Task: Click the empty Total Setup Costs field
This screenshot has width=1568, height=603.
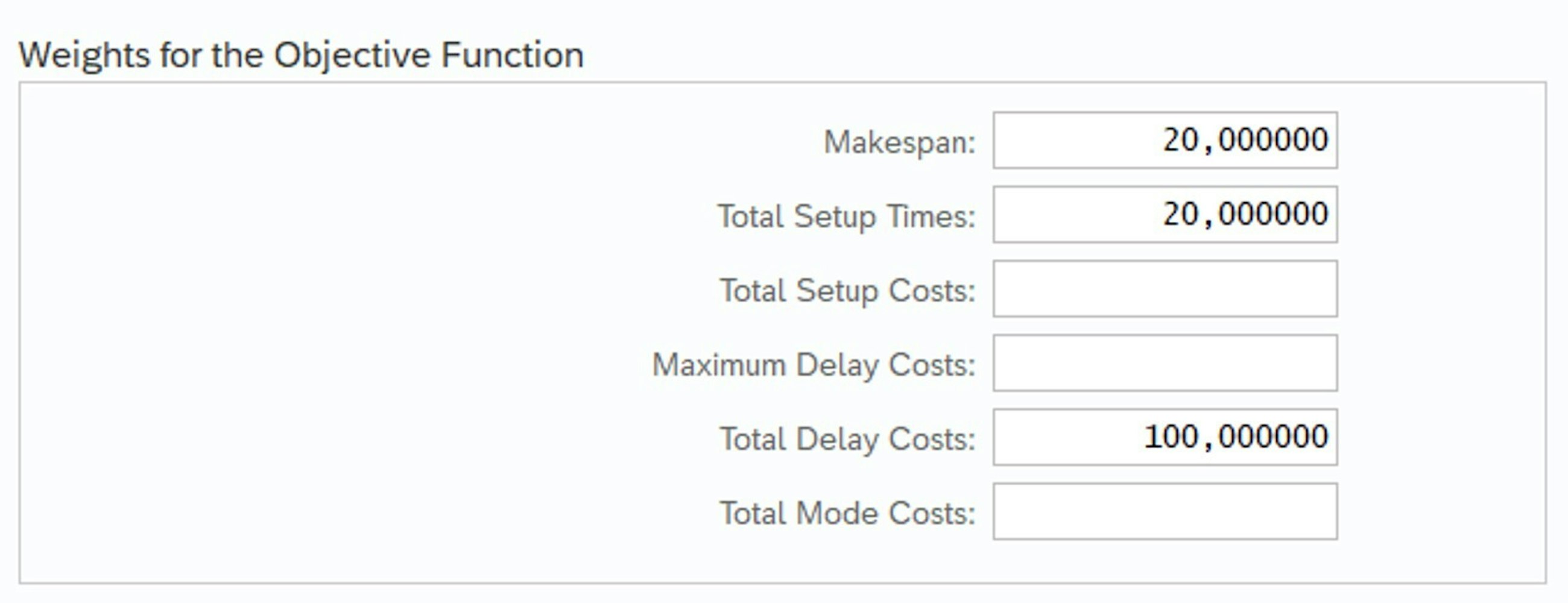Action: click(1164, 288)
